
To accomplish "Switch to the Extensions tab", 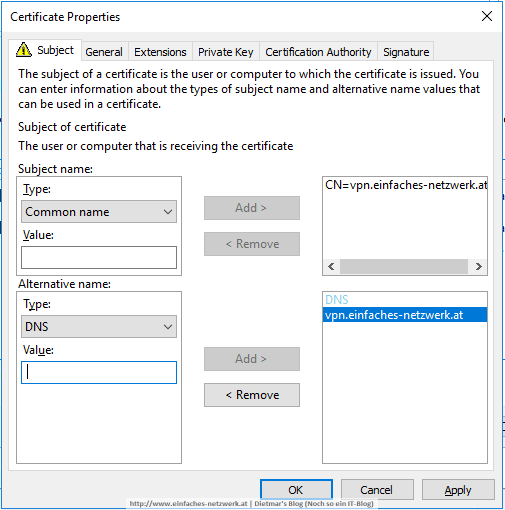I will pos(160,52).
